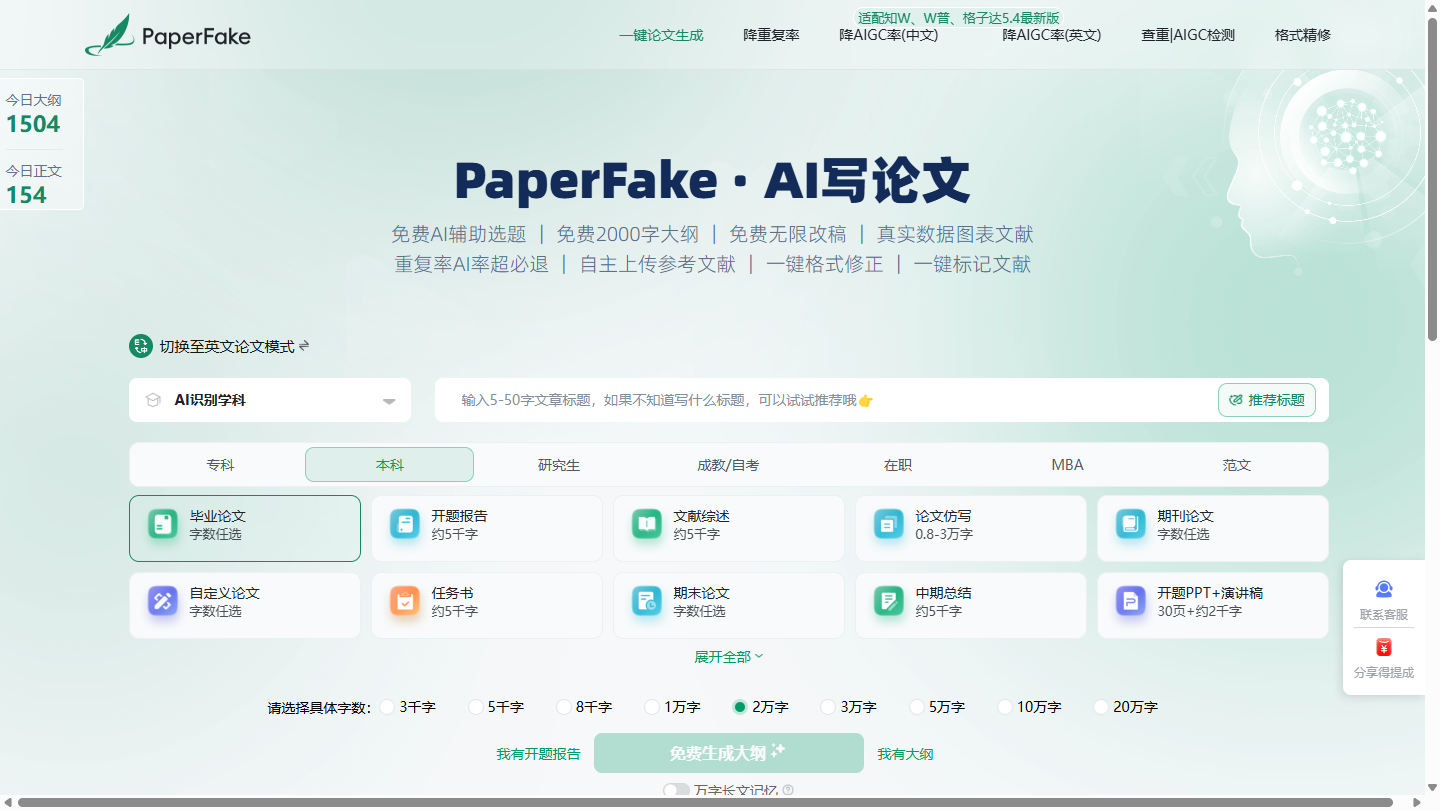Click the 中期总结 card icon
The image size is (1440, 810).
pyautogui.click(x=889, y=601)
